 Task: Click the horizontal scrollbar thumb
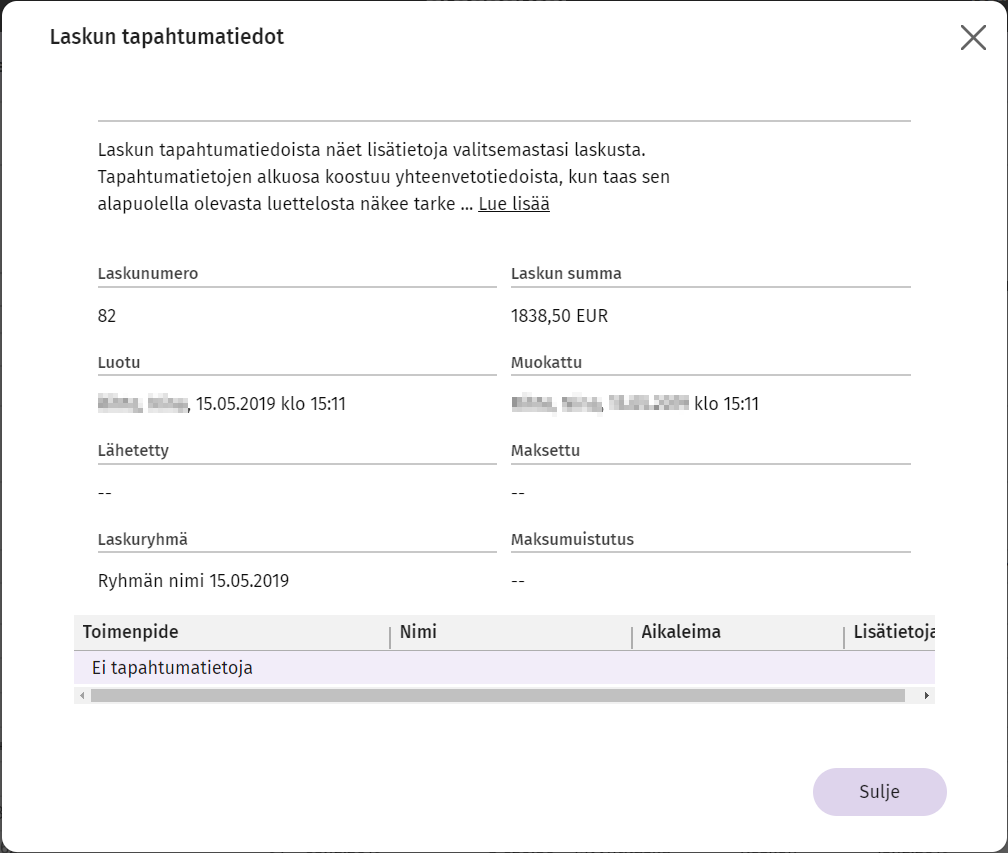pos(498,696)
